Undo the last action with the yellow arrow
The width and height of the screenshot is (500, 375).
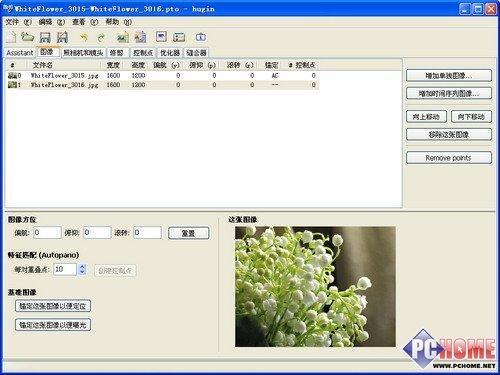pyautogui.click(x=83, y=37)
